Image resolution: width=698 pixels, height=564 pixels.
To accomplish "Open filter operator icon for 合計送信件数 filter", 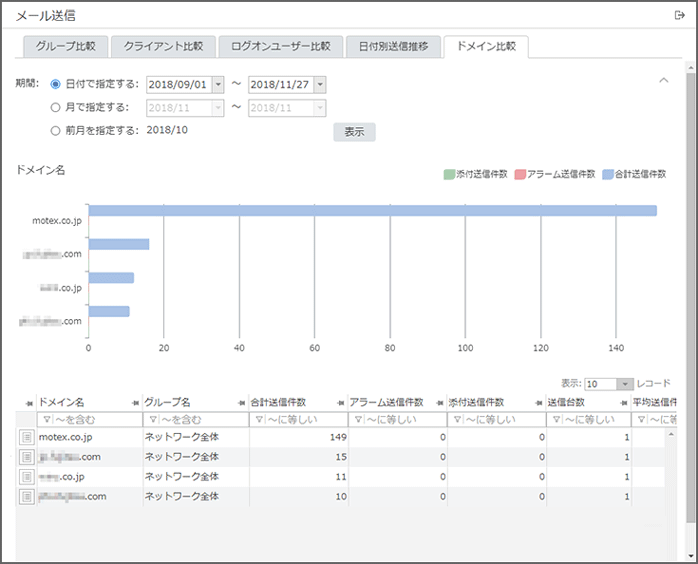I will tap(259, 419).
